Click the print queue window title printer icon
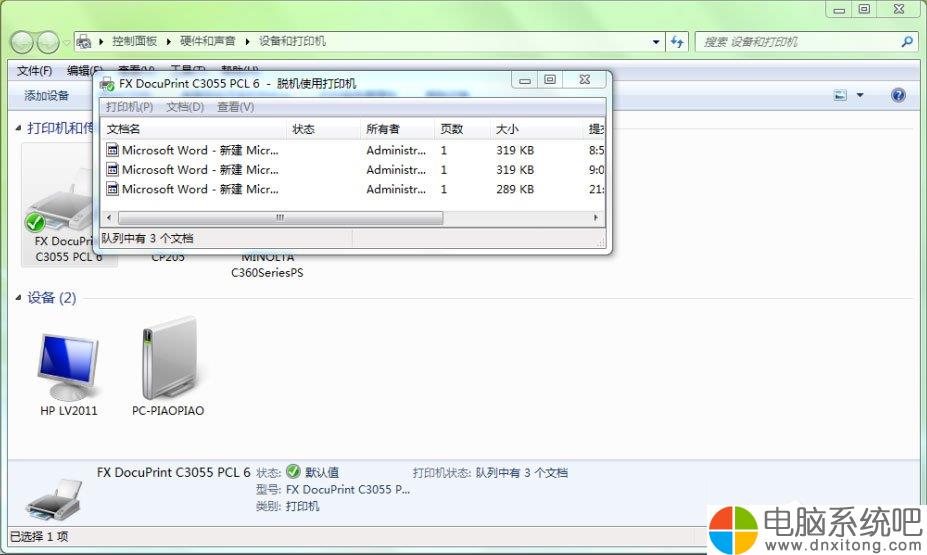Viewport: 927px width, 555px height. (108, 84)
